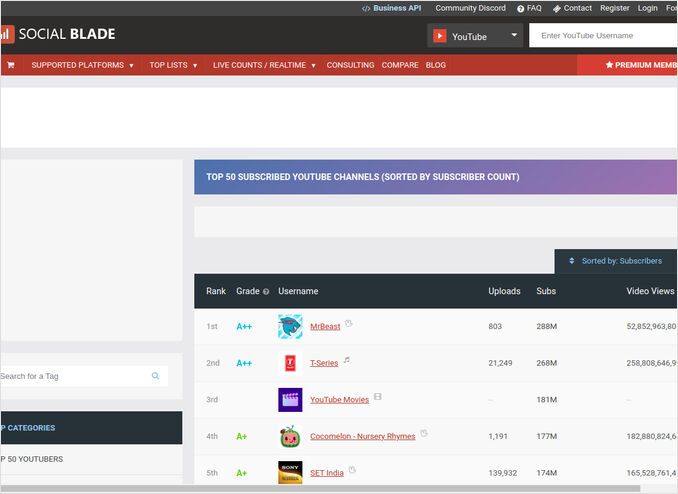
Task: Click the T-Series channel avatar
Action: coord(290,363)
